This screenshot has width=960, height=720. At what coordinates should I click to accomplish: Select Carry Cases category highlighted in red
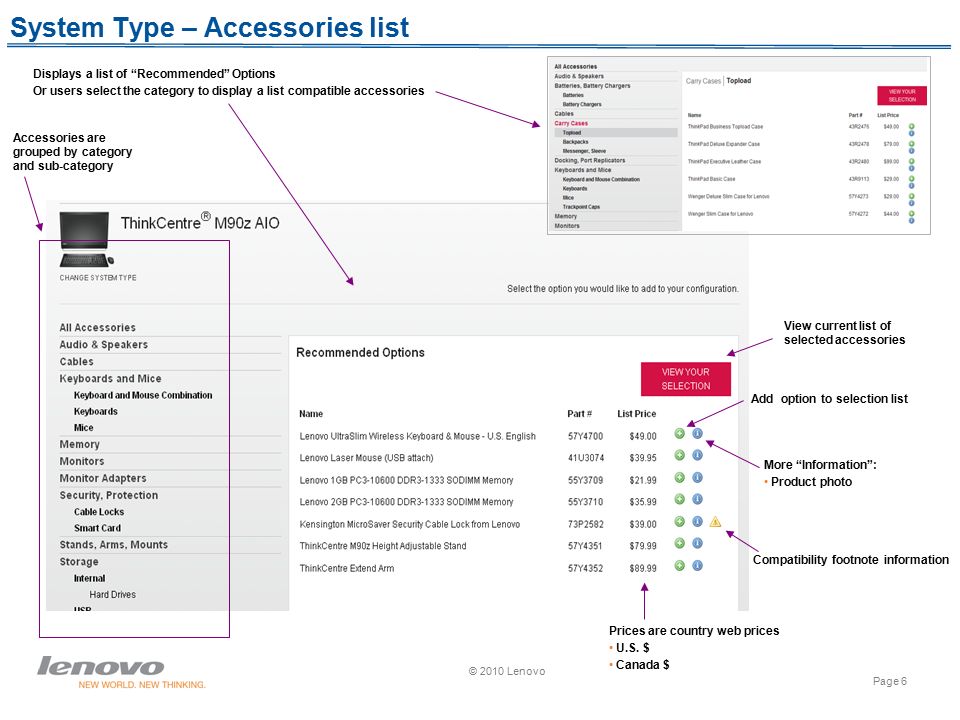(x=571, y=123)
